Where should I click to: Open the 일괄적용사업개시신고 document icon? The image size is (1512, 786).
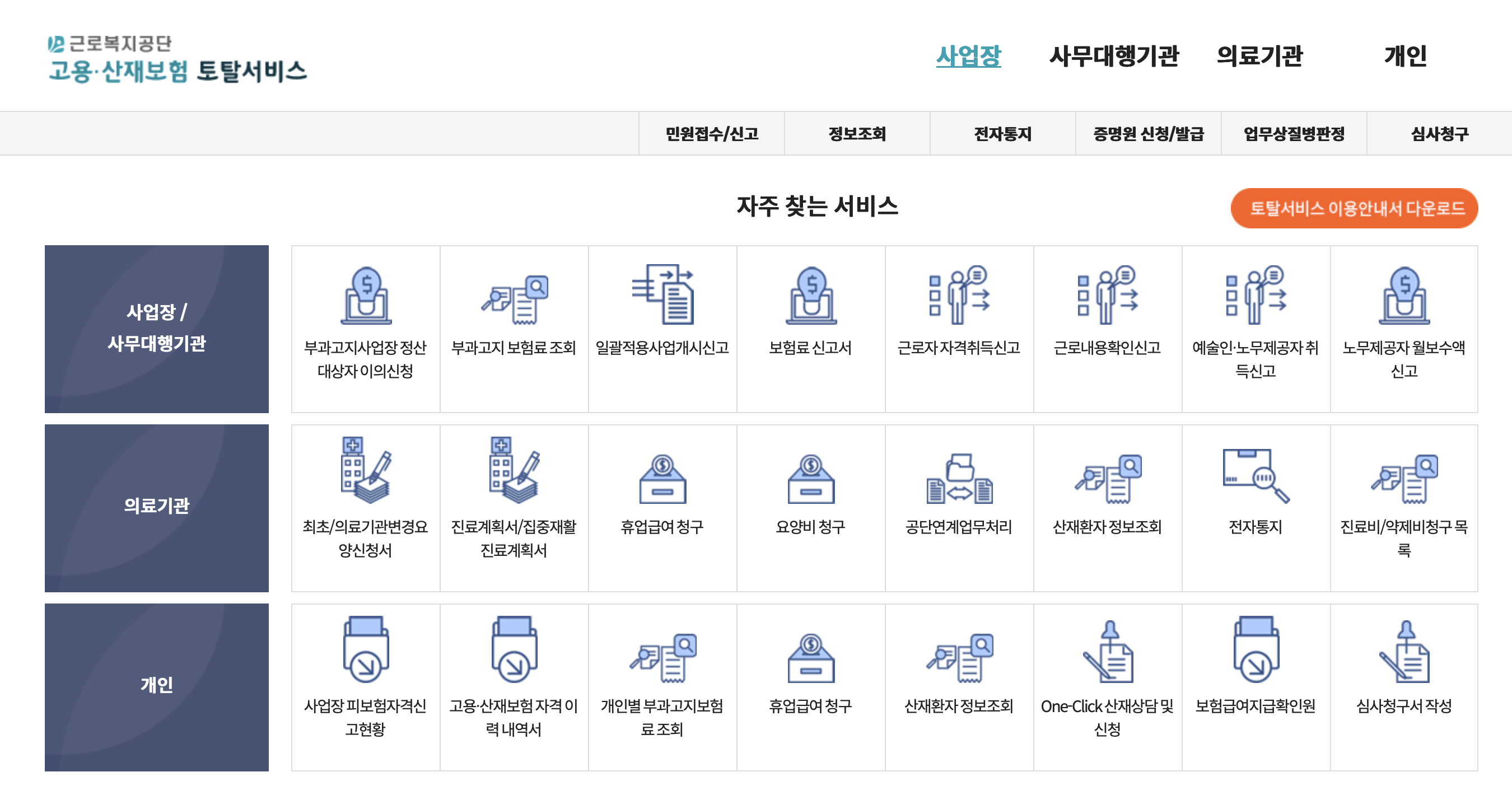coord(662,294)
